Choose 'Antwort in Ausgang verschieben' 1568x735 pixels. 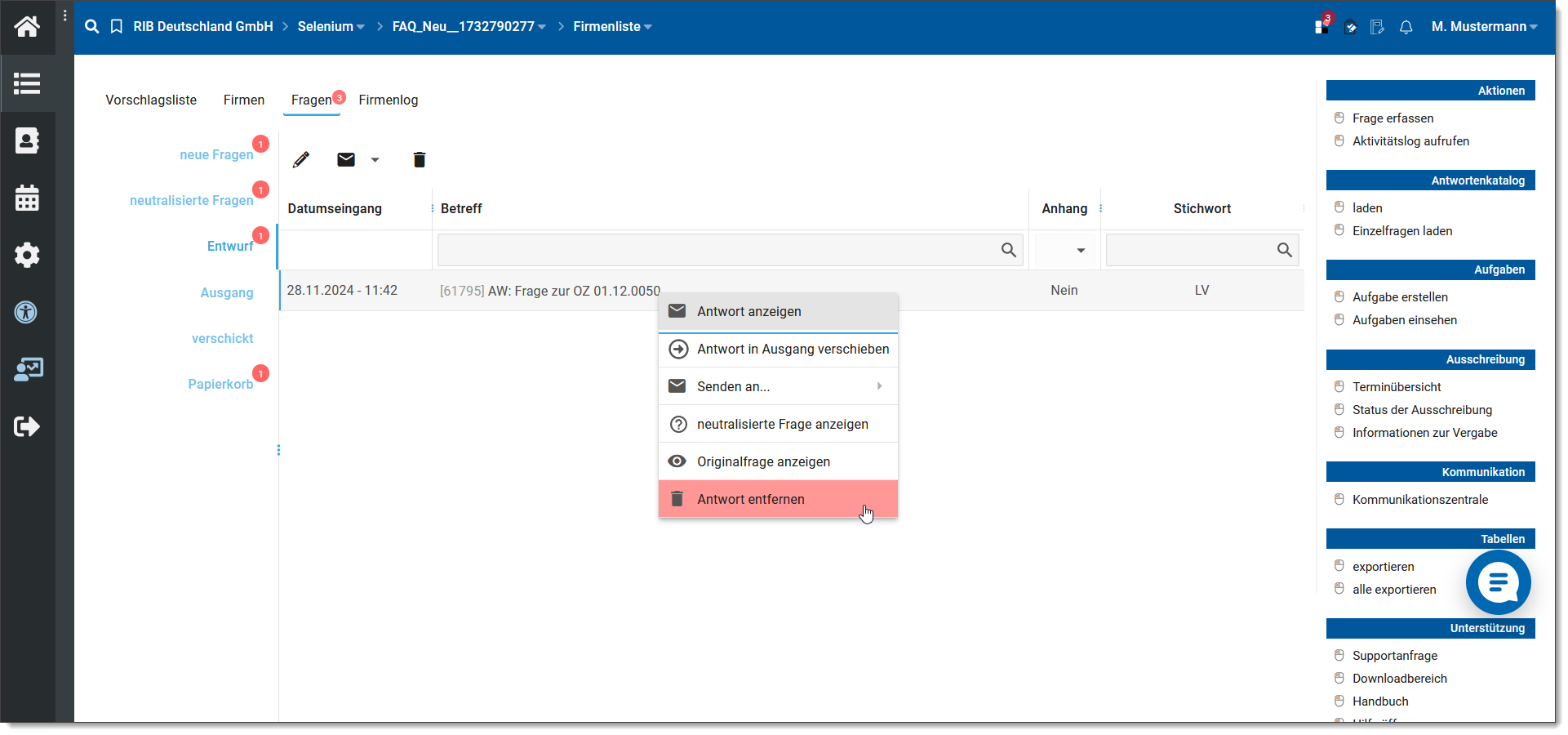(x=793, y=349)
